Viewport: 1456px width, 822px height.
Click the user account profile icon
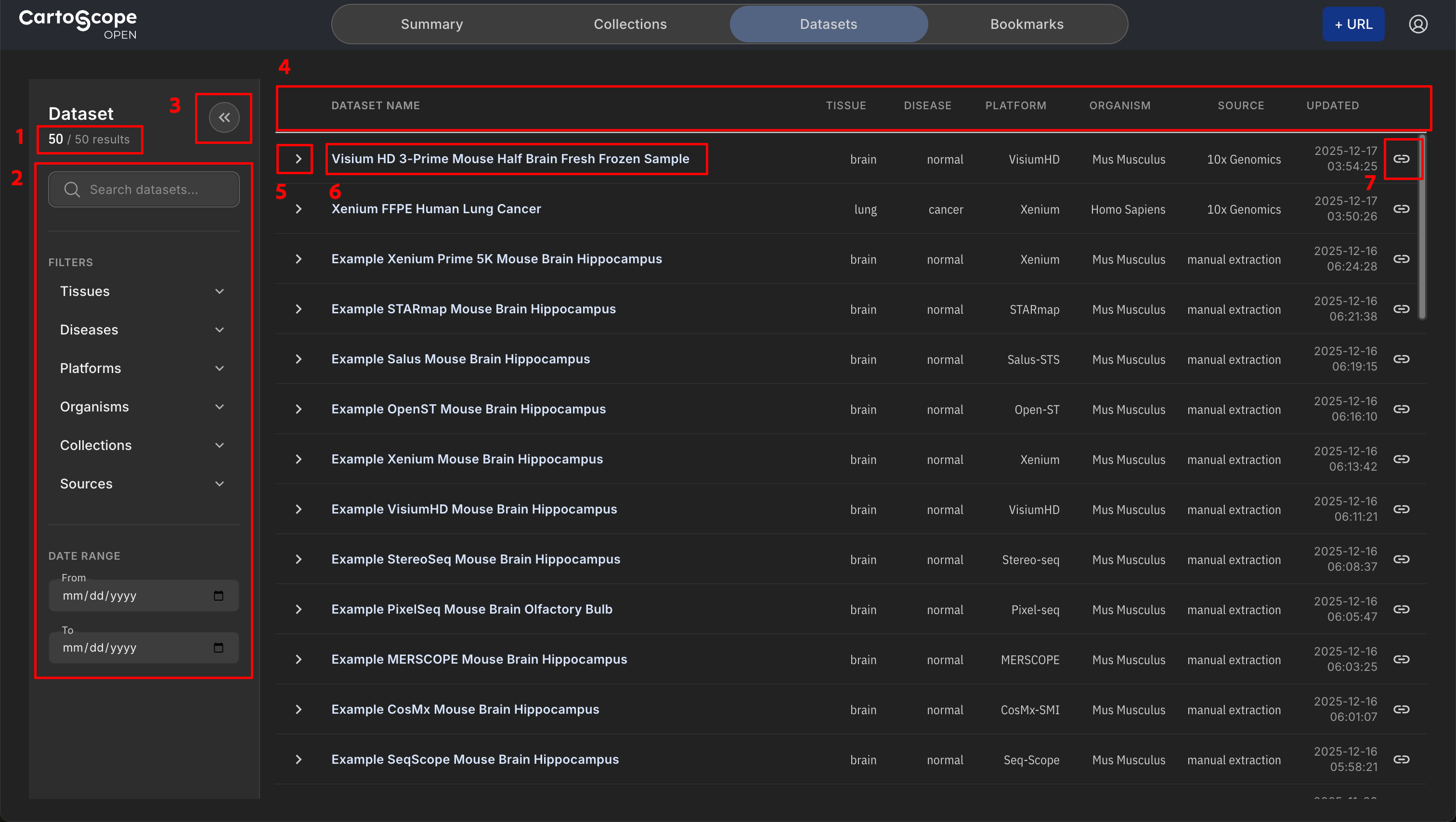[x=1417, y=24]
